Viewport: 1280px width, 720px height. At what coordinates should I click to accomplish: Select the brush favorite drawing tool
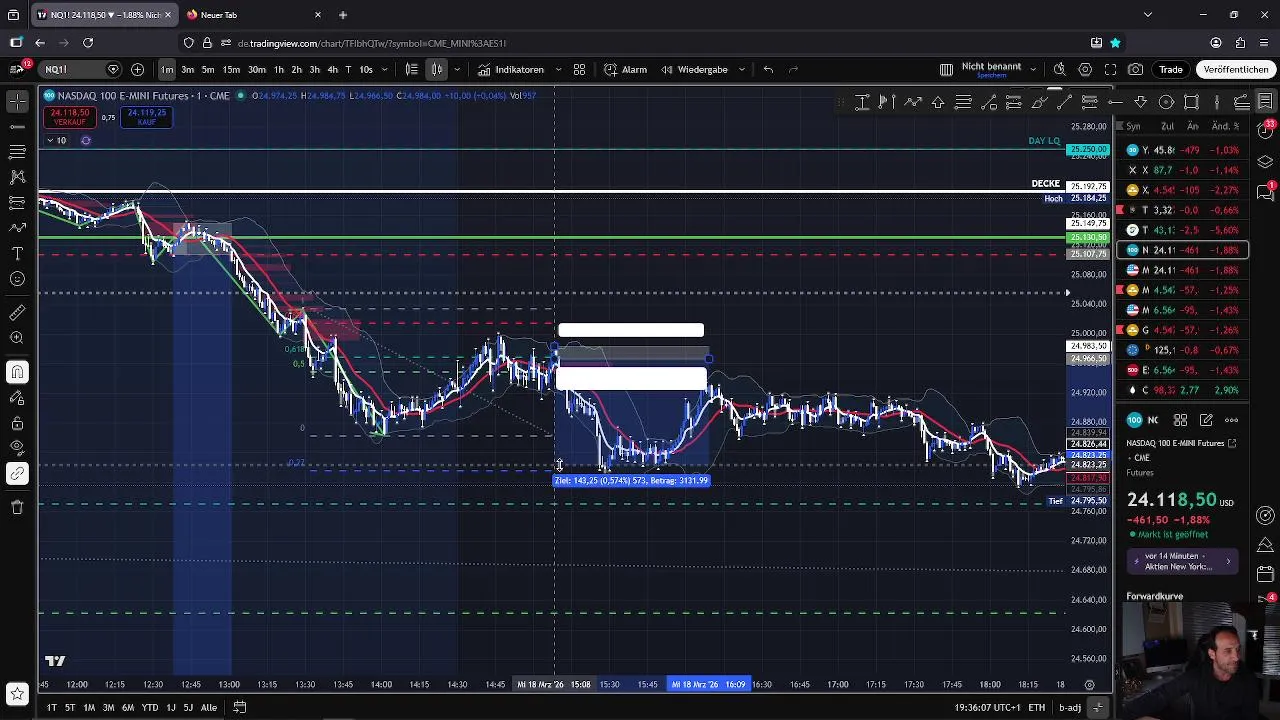(1040, 102)
